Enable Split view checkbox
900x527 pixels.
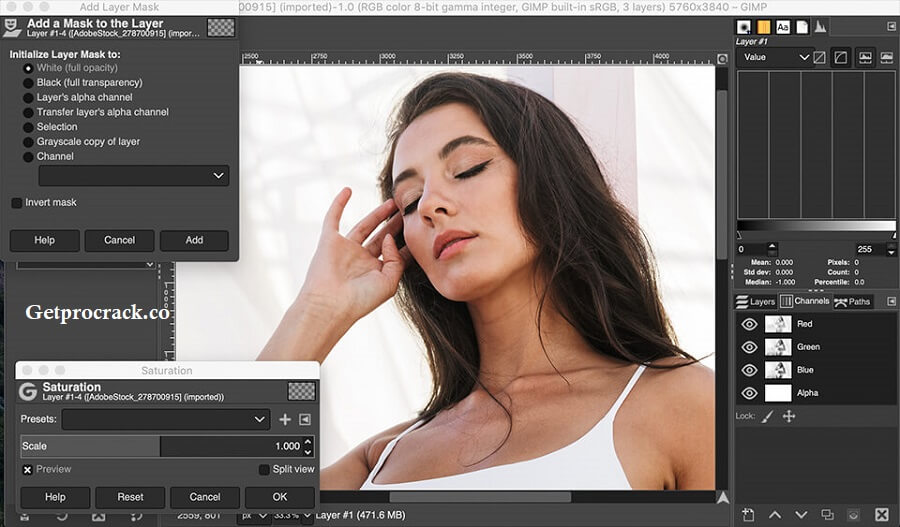264,470
